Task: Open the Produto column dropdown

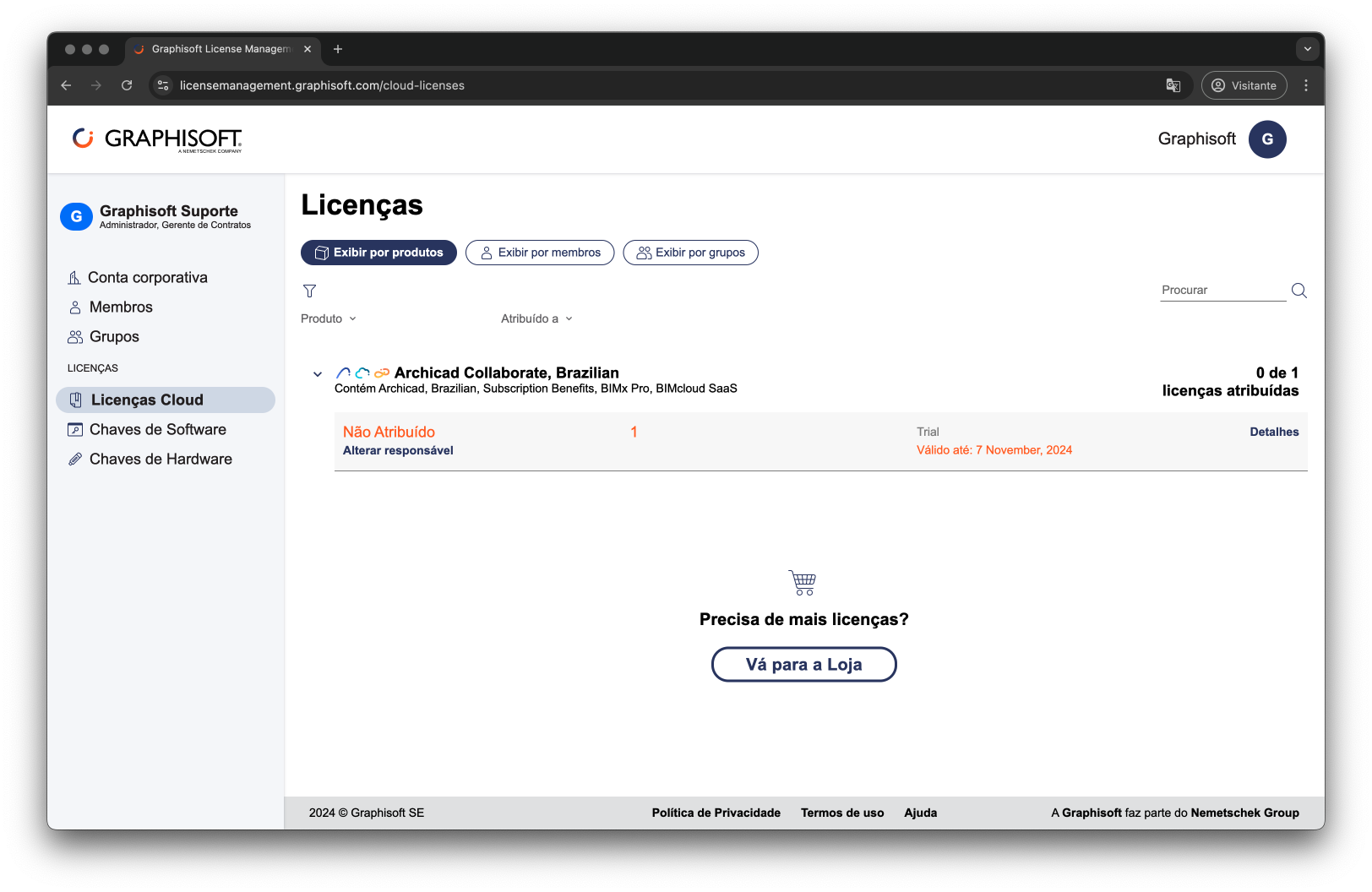Action: 329,318
